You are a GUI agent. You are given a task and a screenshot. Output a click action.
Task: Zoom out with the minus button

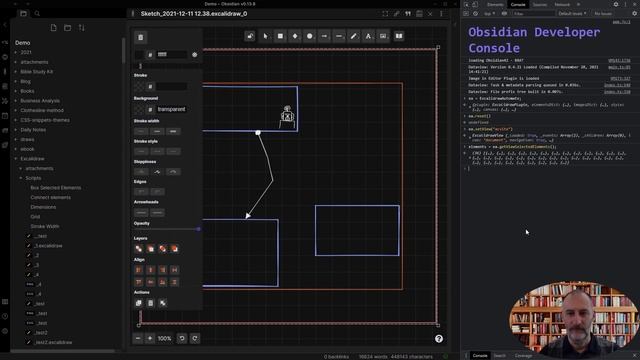(138, 338)
